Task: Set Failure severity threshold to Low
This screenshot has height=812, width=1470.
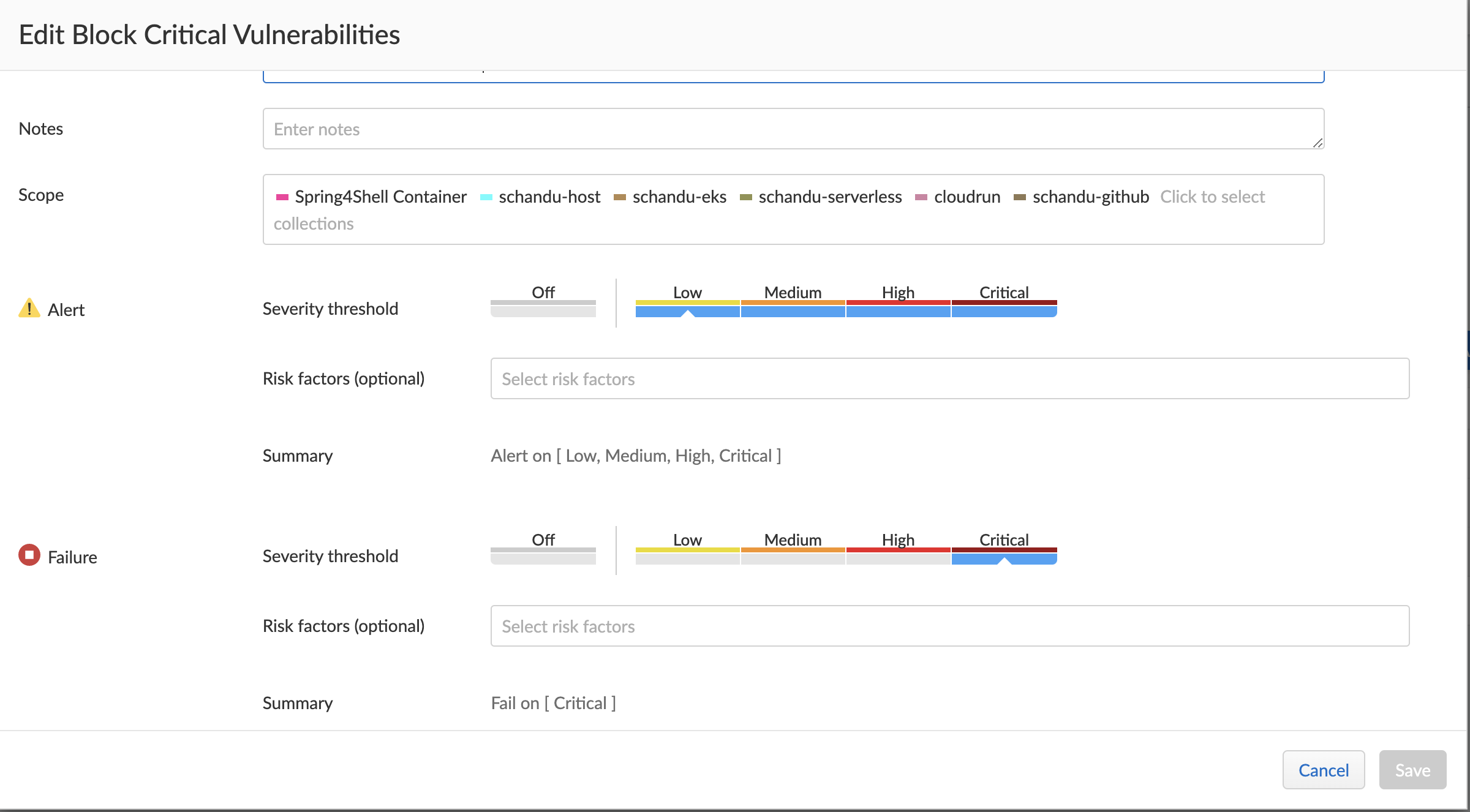Action: tap(687, 555)
